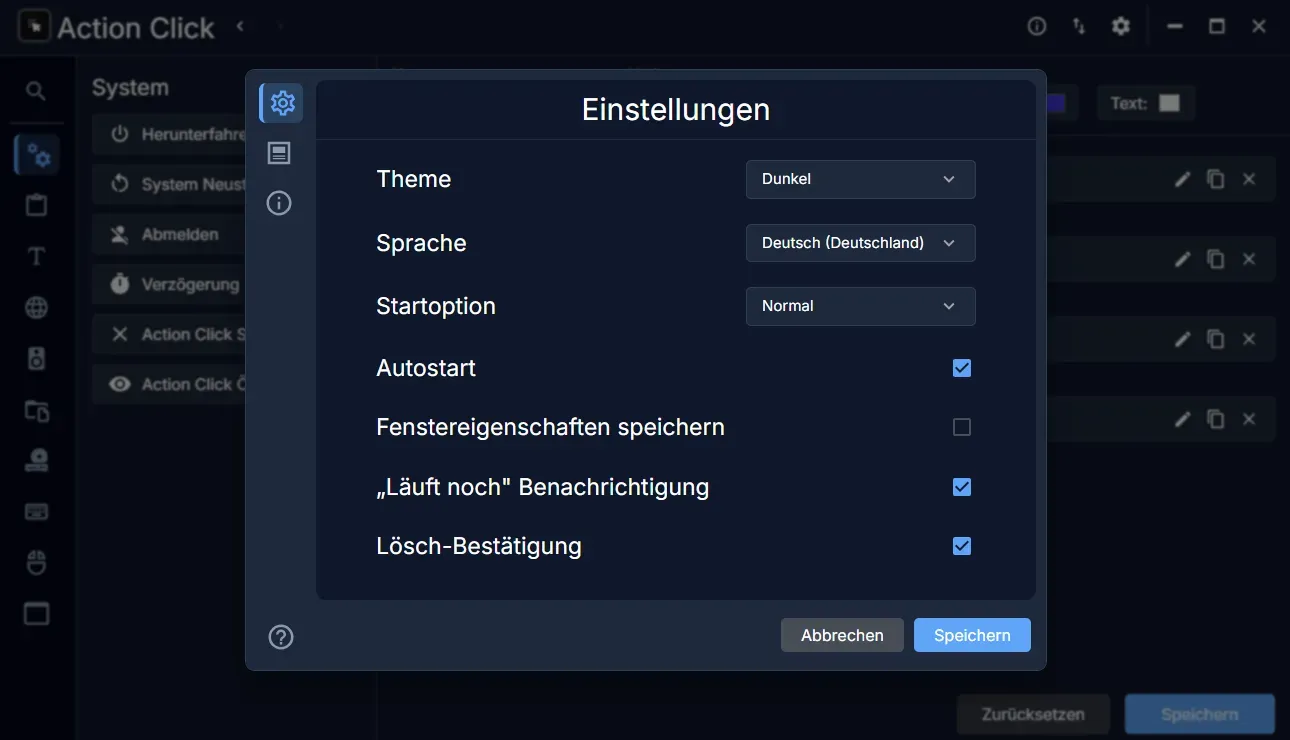Click the gray Text color swatch
The image size is (1290, 740).
1169,103
